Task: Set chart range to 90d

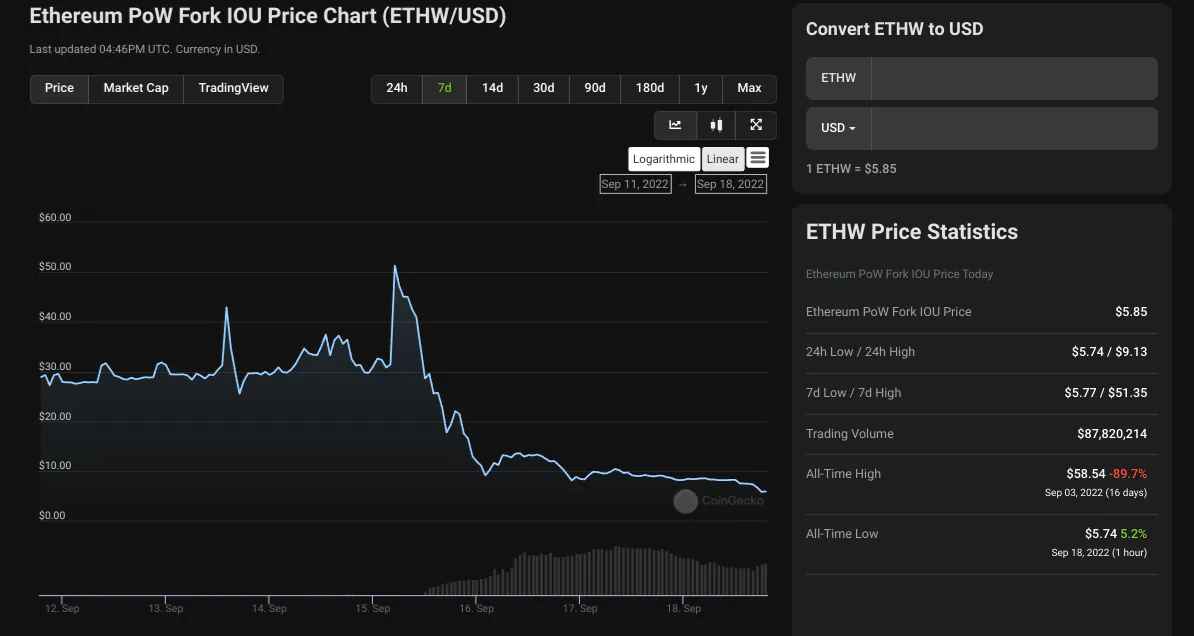Action: pyautogui.click(x=595, y=88)
